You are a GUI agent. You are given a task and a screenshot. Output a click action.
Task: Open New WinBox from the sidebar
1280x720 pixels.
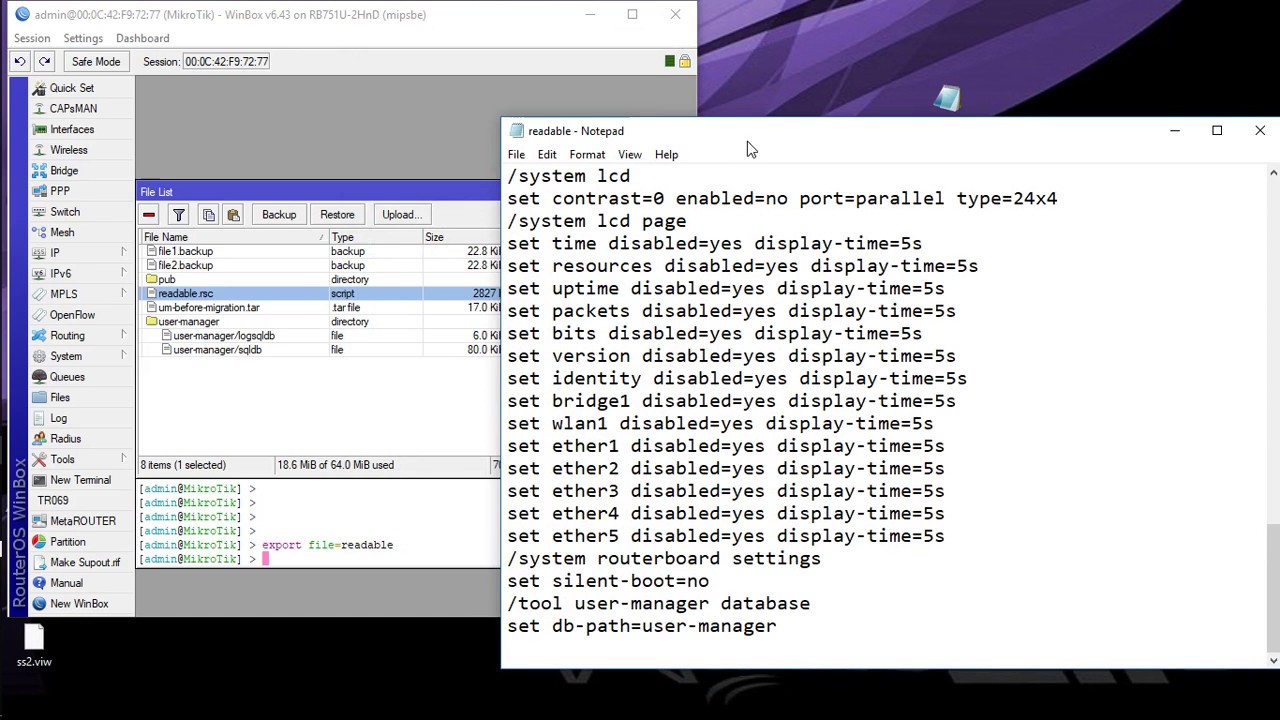pos(79,604)
